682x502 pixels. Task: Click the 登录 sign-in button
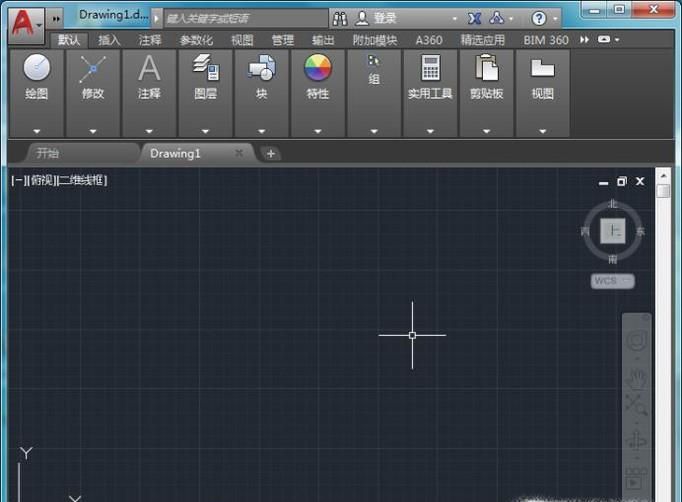tap(378, 18)
